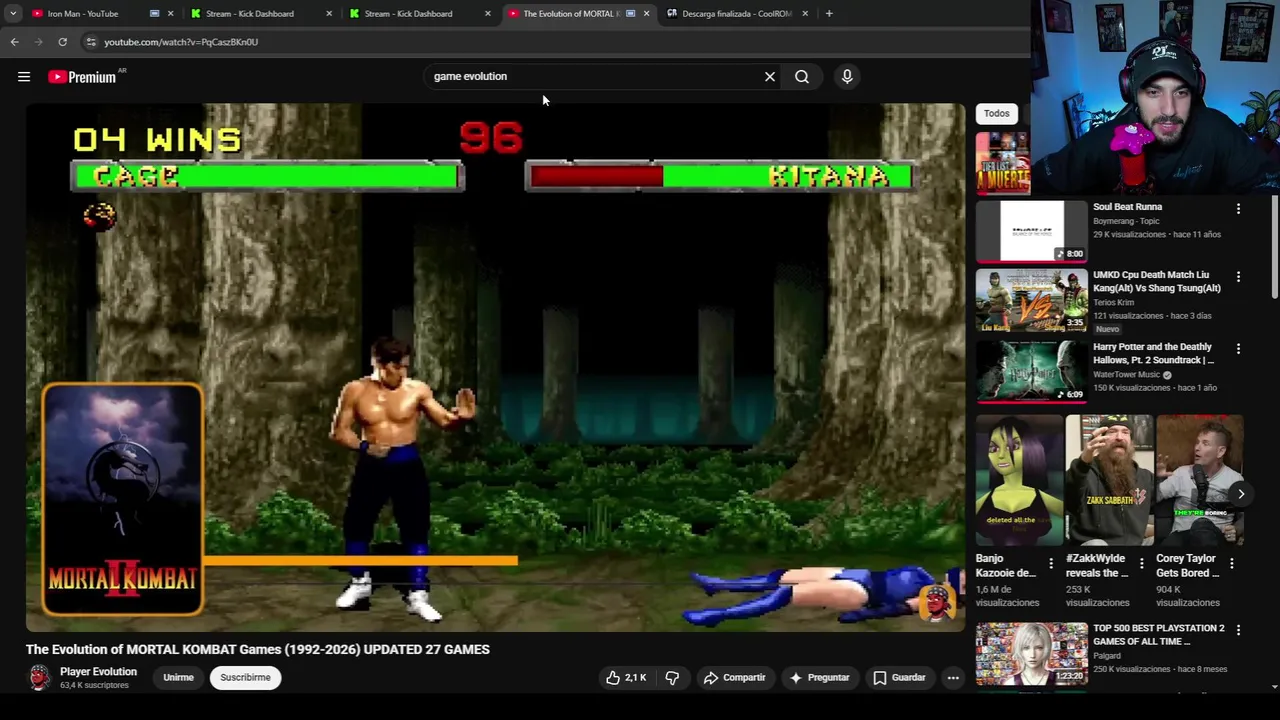1280x720 pixels.
Task: Go forward with the browser forward arrow
Action: (38, 42)
